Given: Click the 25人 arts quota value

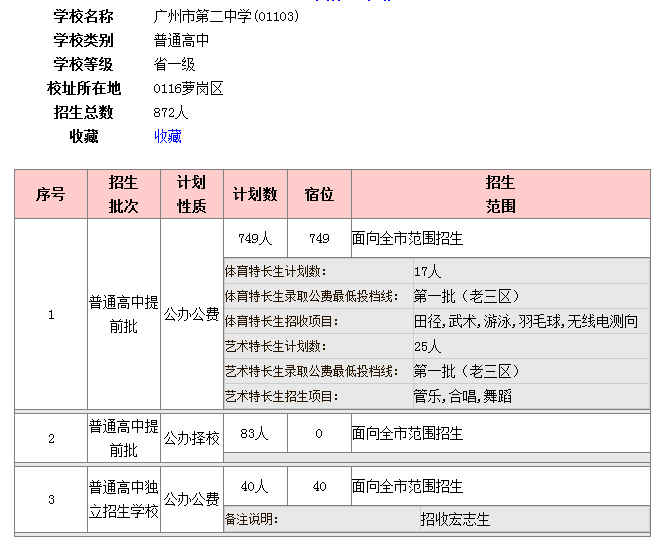Looking at the screenshot, I should 427,346.
